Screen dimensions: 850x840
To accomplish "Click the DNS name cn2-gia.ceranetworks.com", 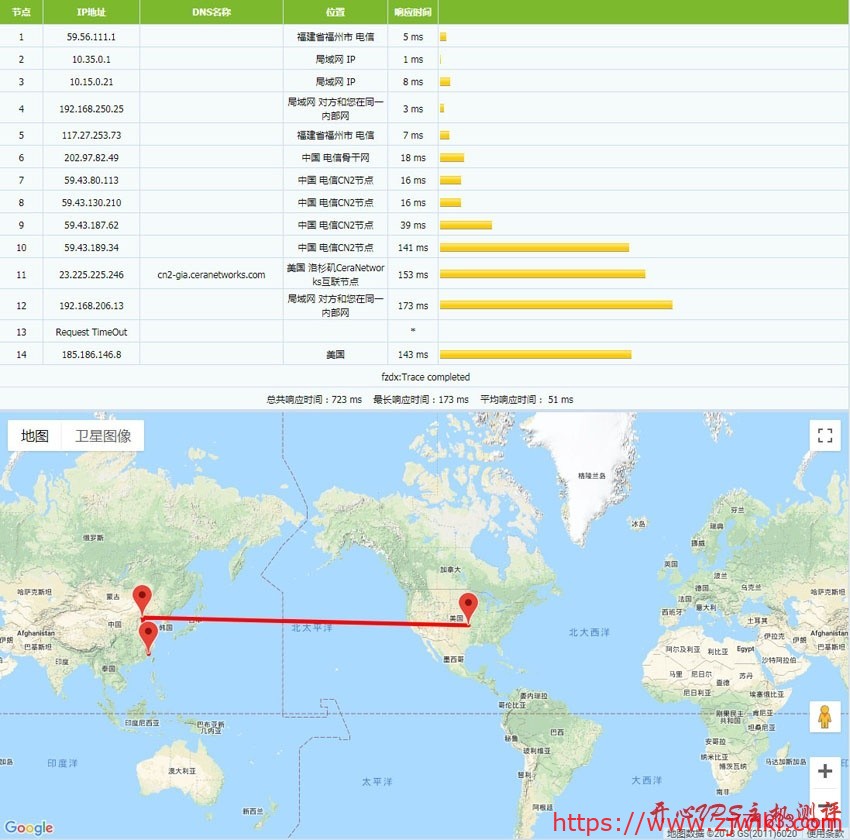I will 210,274.
